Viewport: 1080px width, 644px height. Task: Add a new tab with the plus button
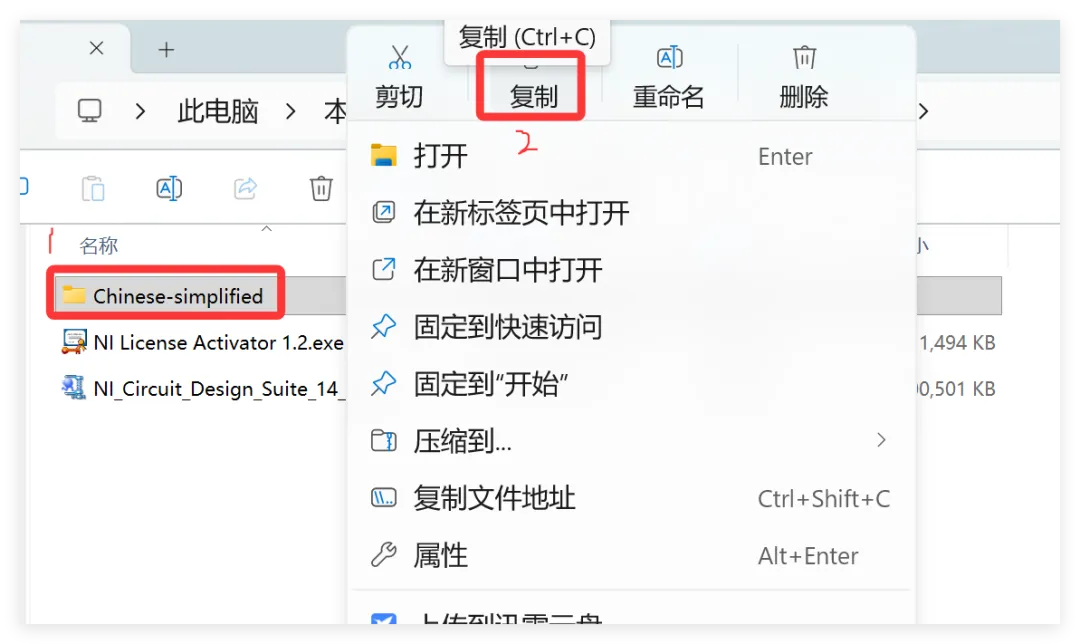coord(166,50)
